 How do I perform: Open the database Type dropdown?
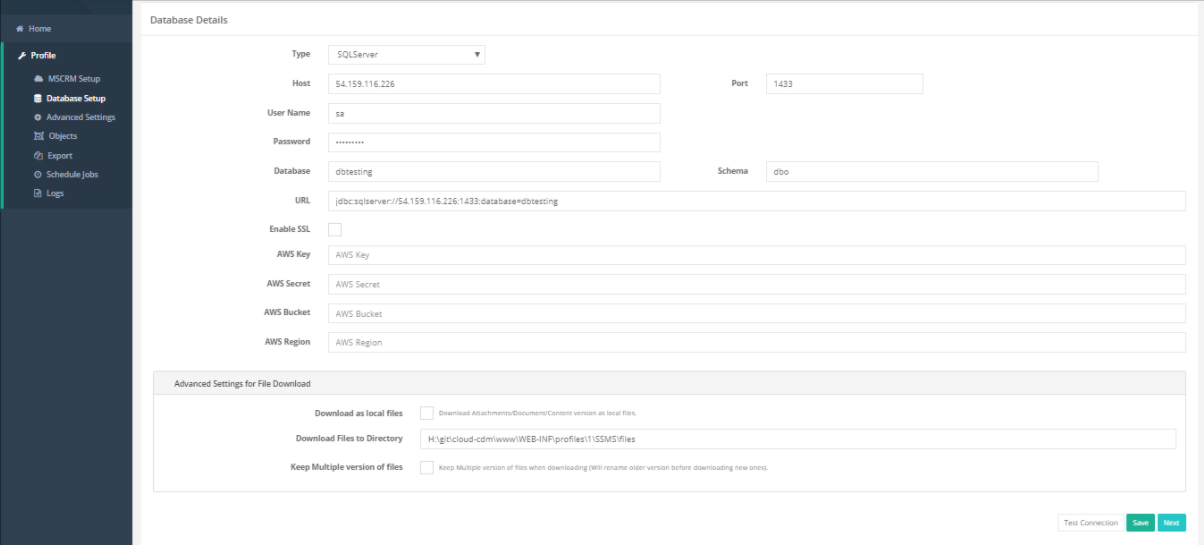406,55
